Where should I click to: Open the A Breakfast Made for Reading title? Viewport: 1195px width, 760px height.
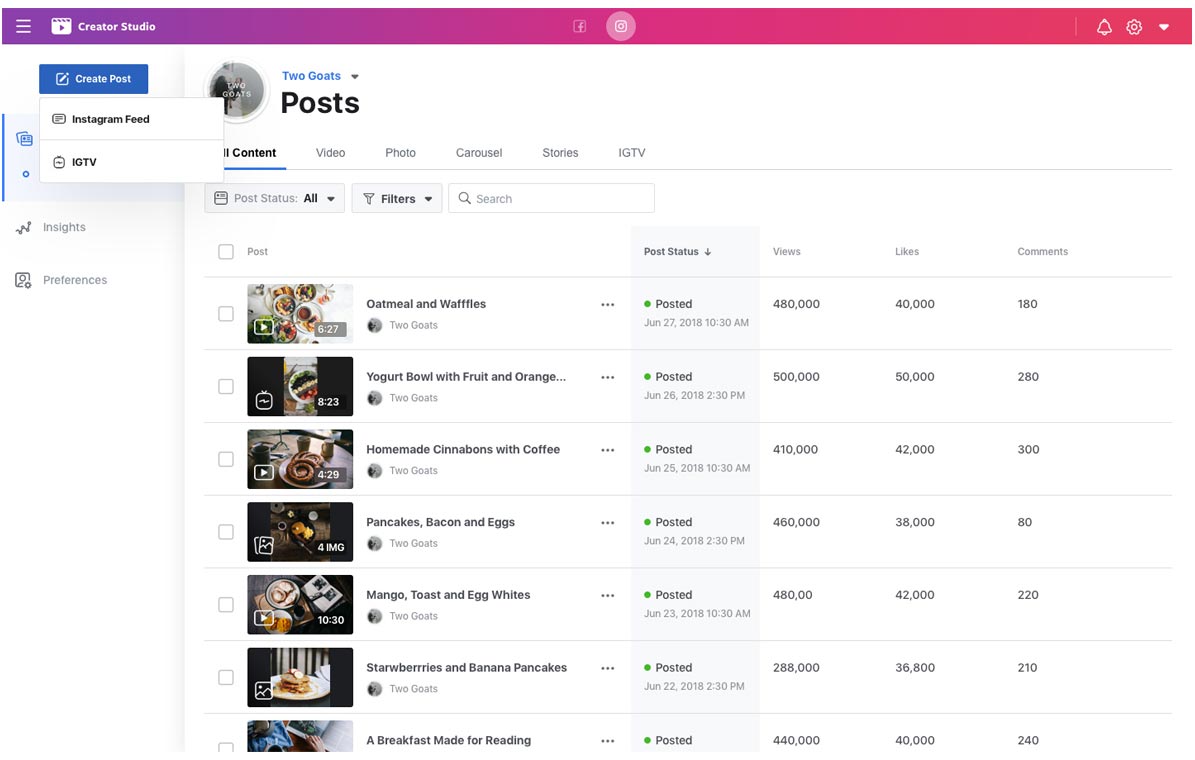[448, 740]
